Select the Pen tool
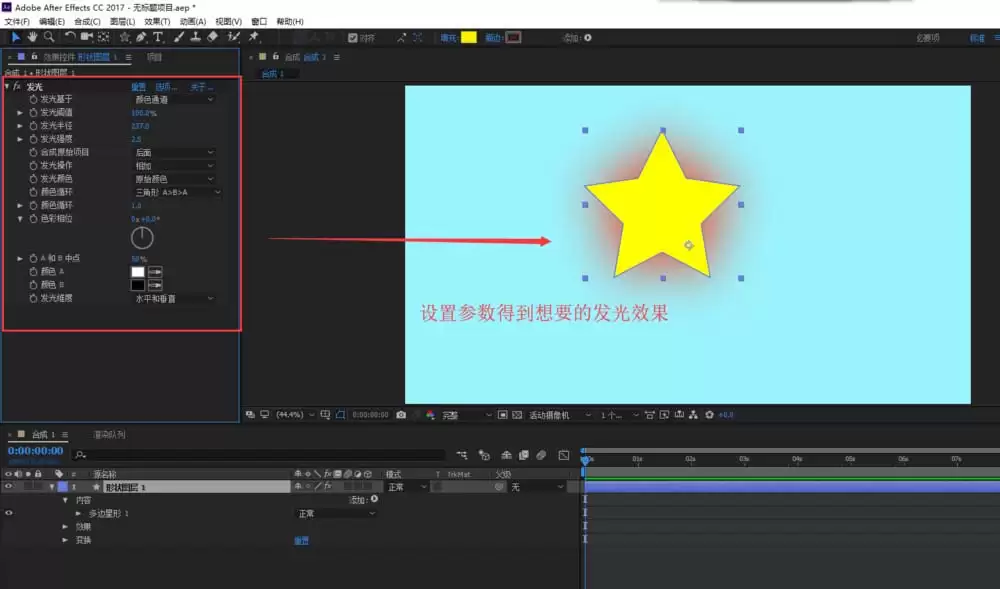The height and width of the screenshot is (589, 1000). (x=141, y=38)
